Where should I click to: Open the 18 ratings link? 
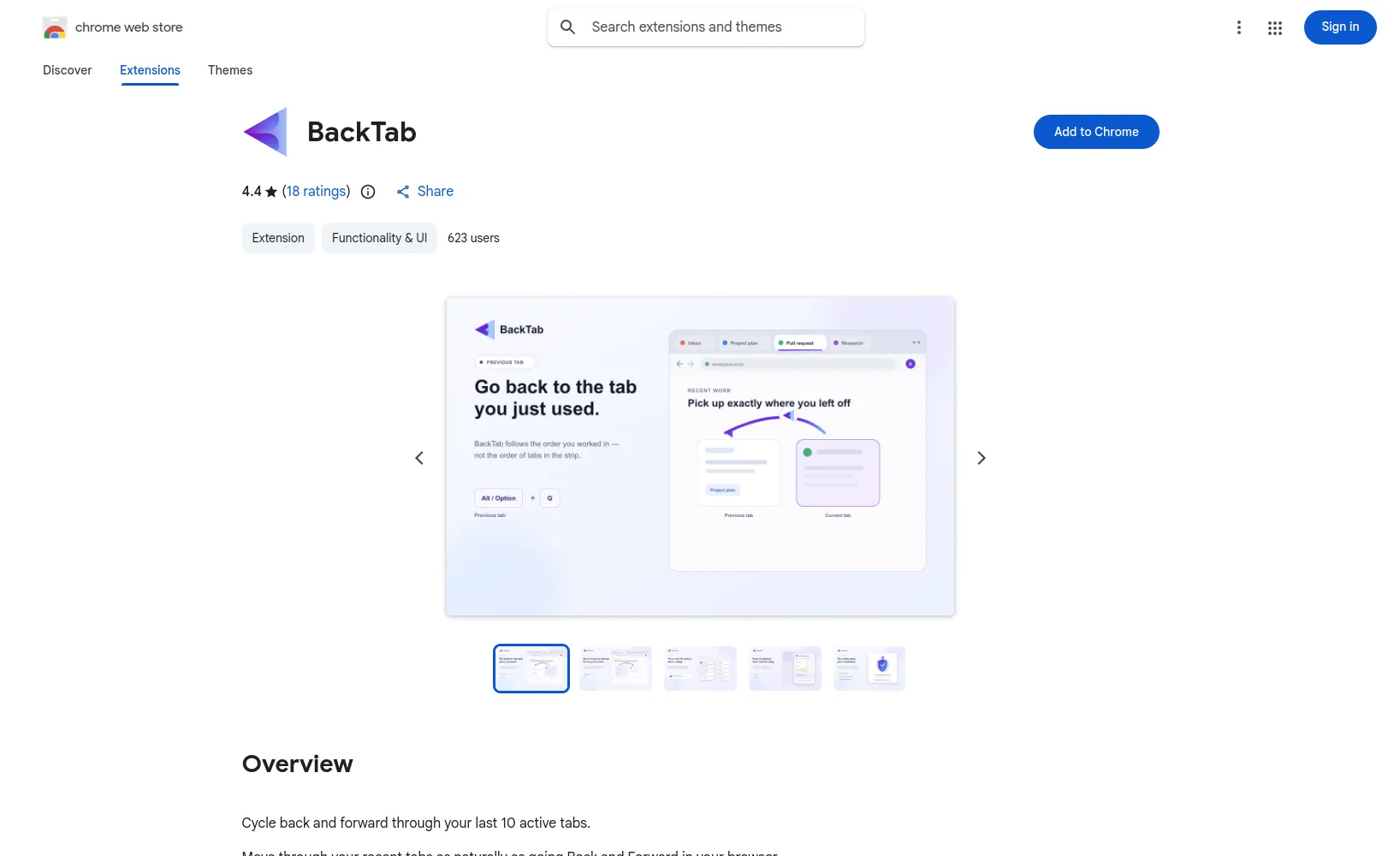pos(317,191)
